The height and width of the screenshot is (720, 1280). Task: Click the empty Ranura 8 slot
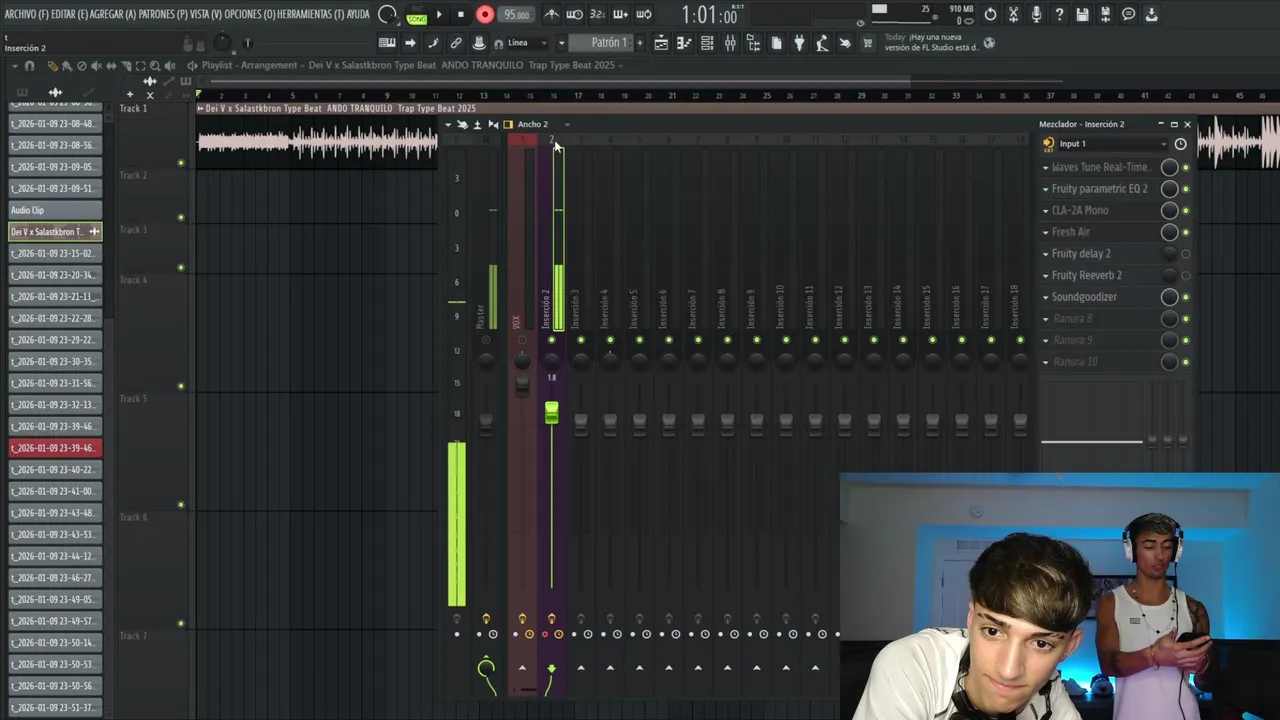1073,319
